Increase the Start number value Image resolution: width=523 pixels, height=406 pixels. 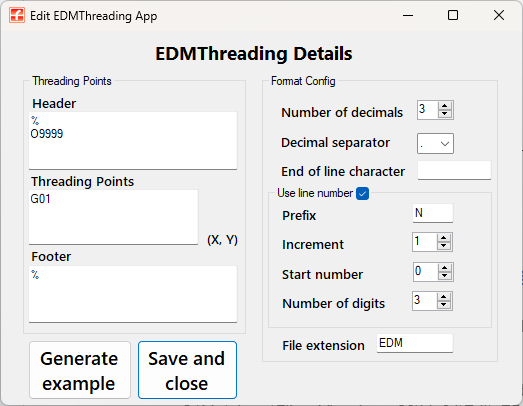(444, 268)
